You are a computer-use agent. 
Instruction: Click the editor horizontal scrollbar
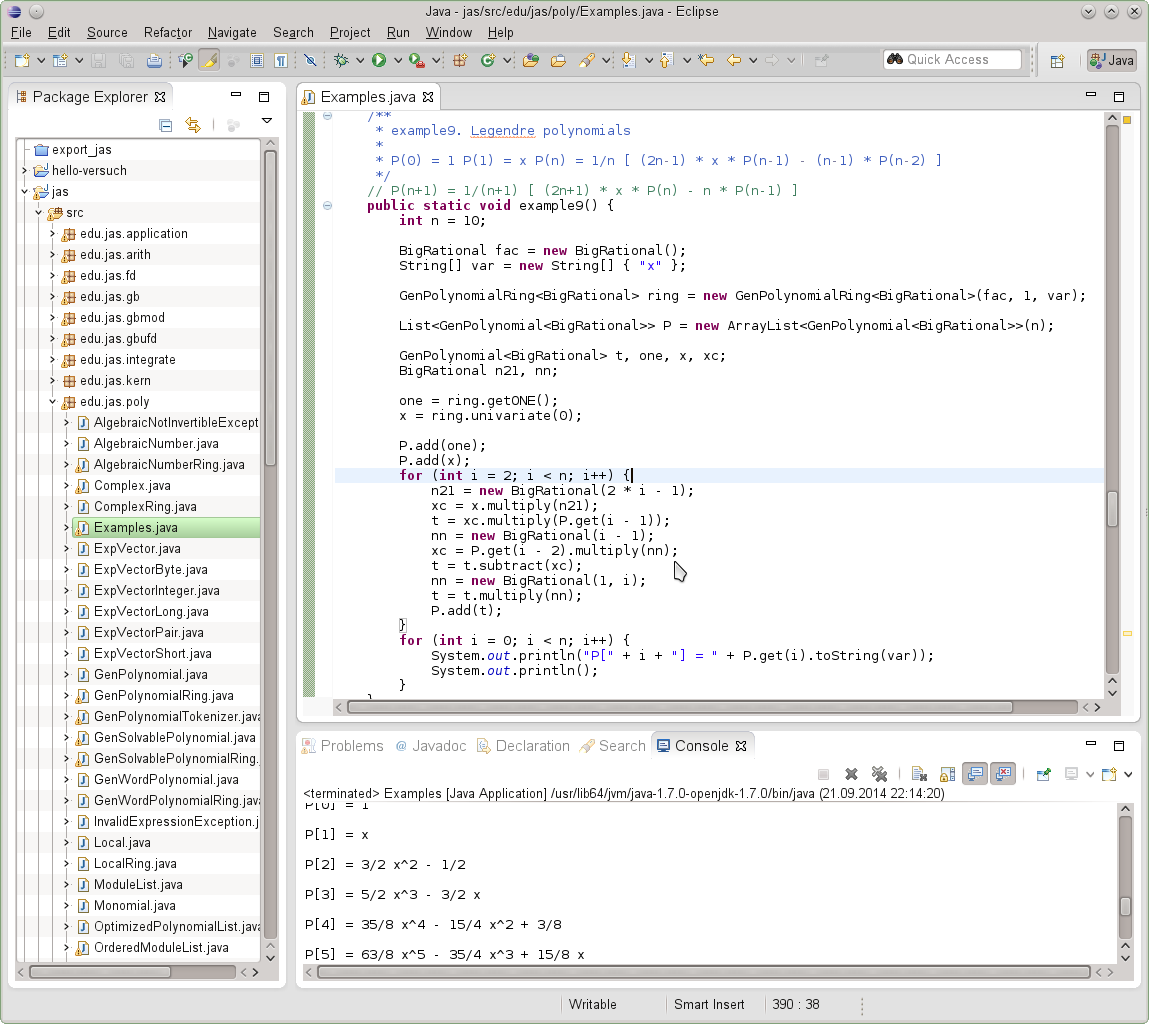point(680,707)
